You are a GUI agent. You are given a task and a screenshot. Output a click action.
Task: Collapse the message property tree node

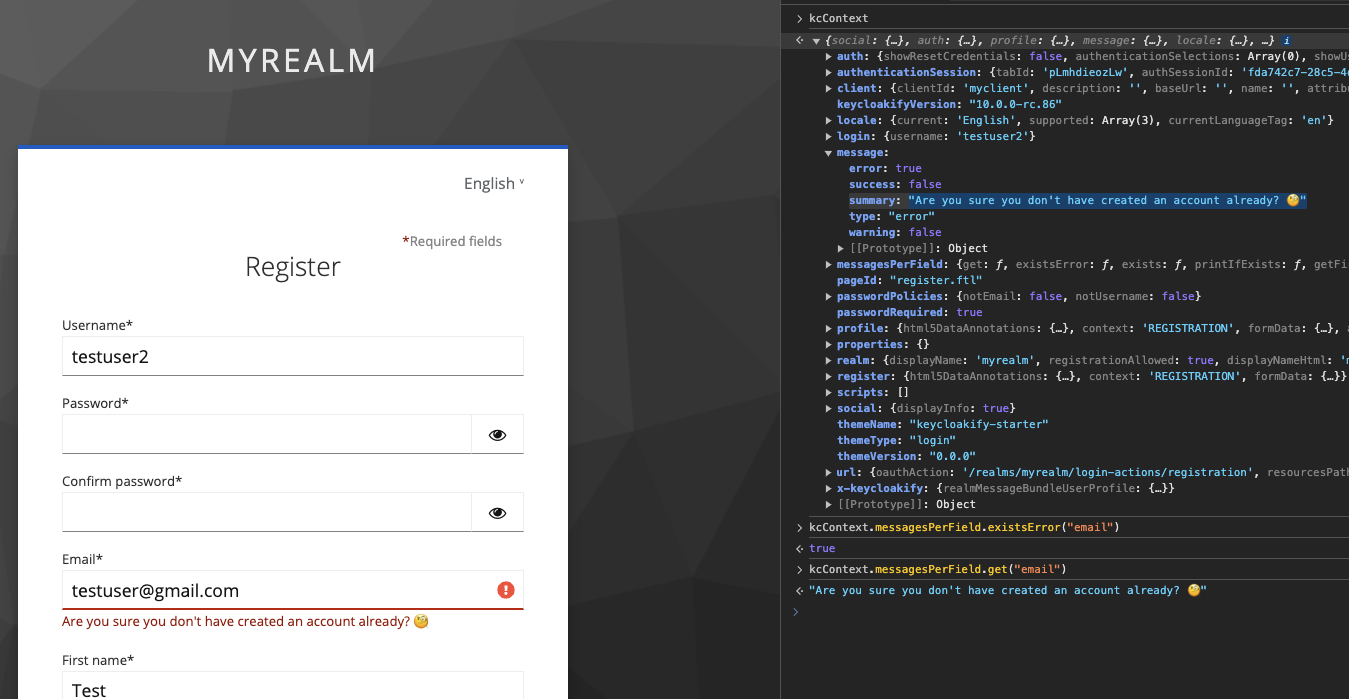click(x=828, y=153)
